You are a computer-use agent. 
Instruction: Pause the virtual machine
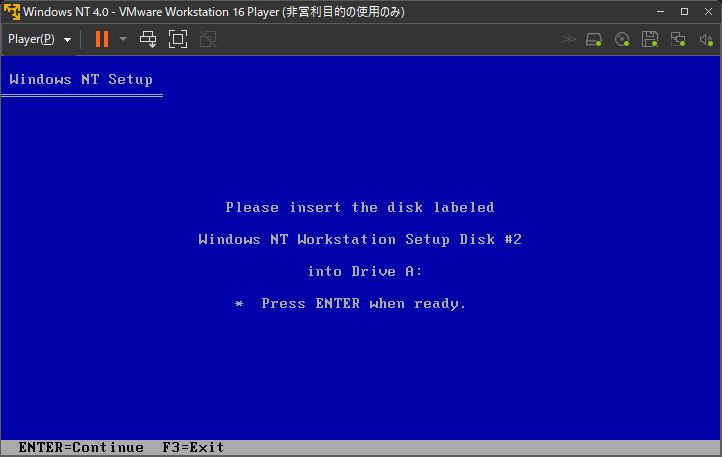[x=102, y=39]
